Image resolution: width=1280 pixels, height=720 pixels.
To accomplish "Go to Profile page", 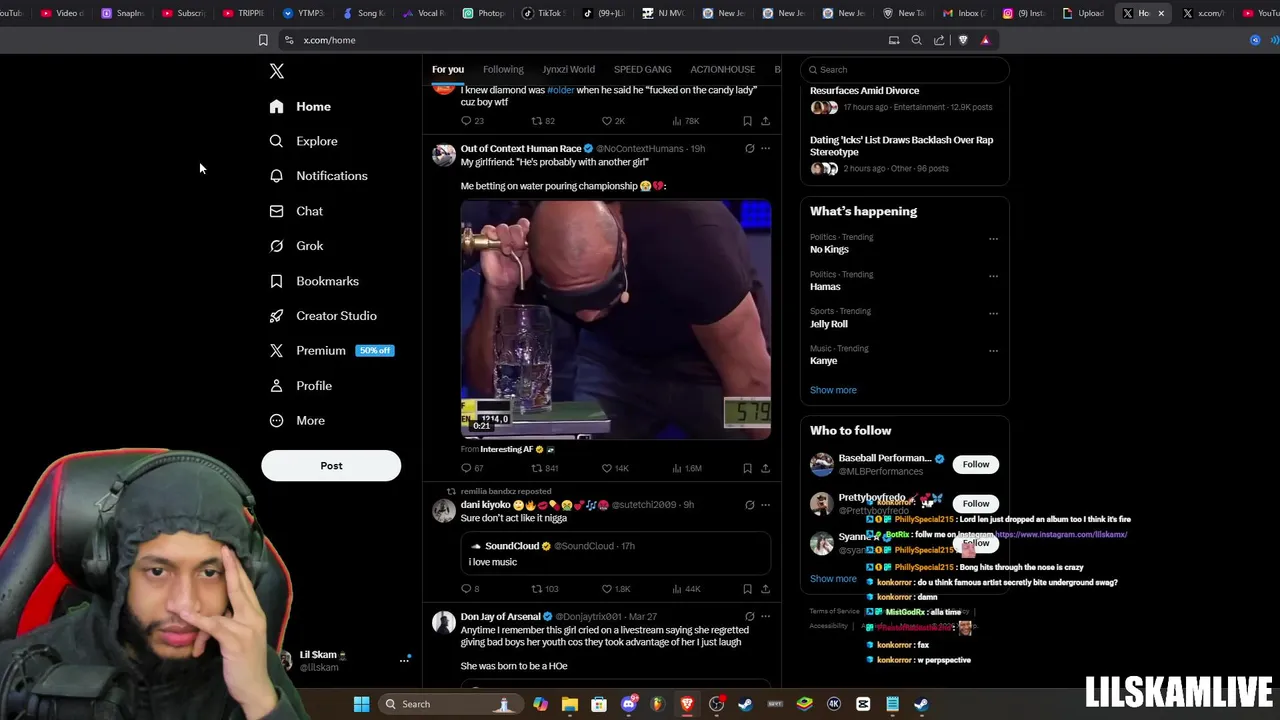I will [300, 386].
